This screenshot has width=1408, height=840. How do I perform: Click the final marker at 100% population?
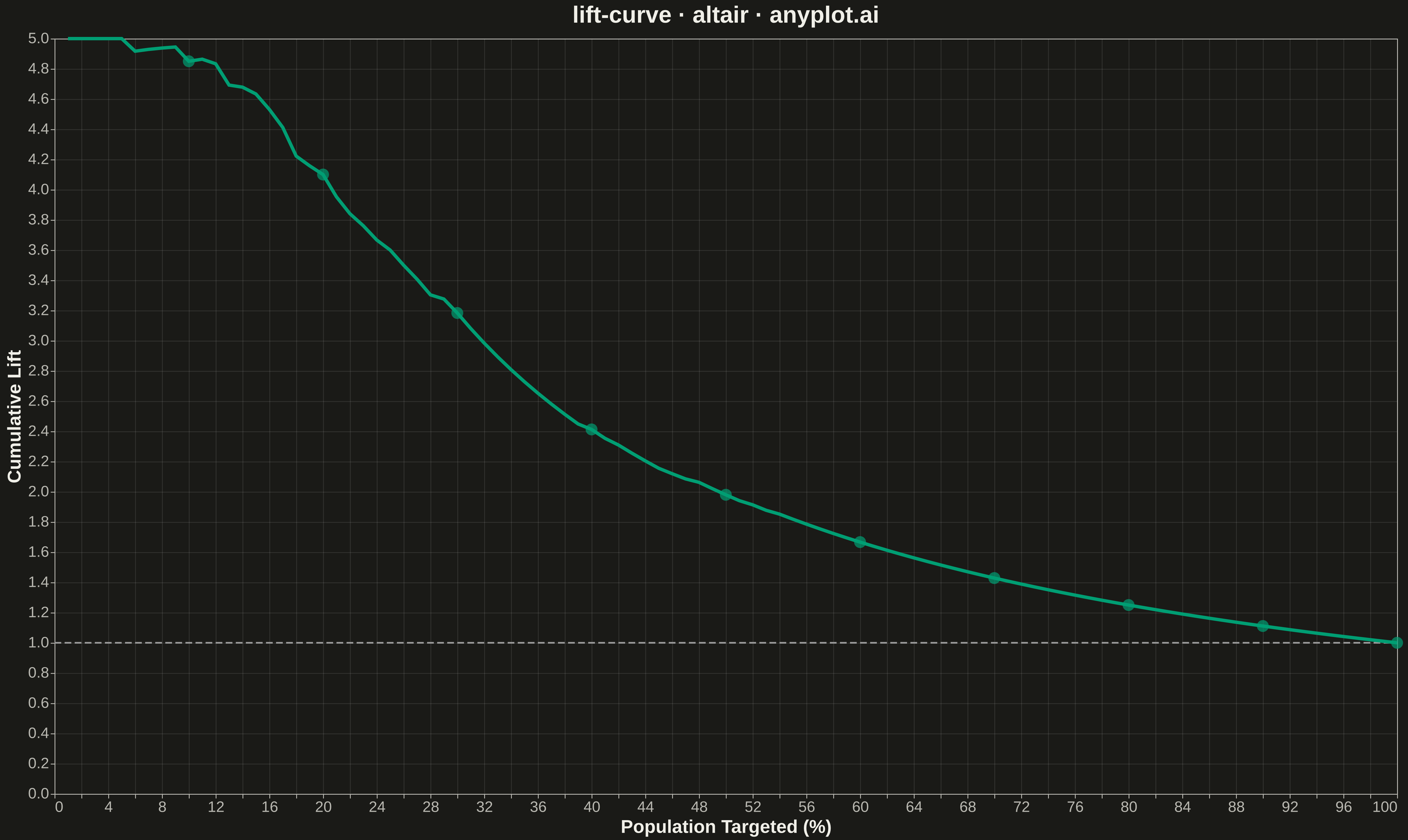[1397, 643]
